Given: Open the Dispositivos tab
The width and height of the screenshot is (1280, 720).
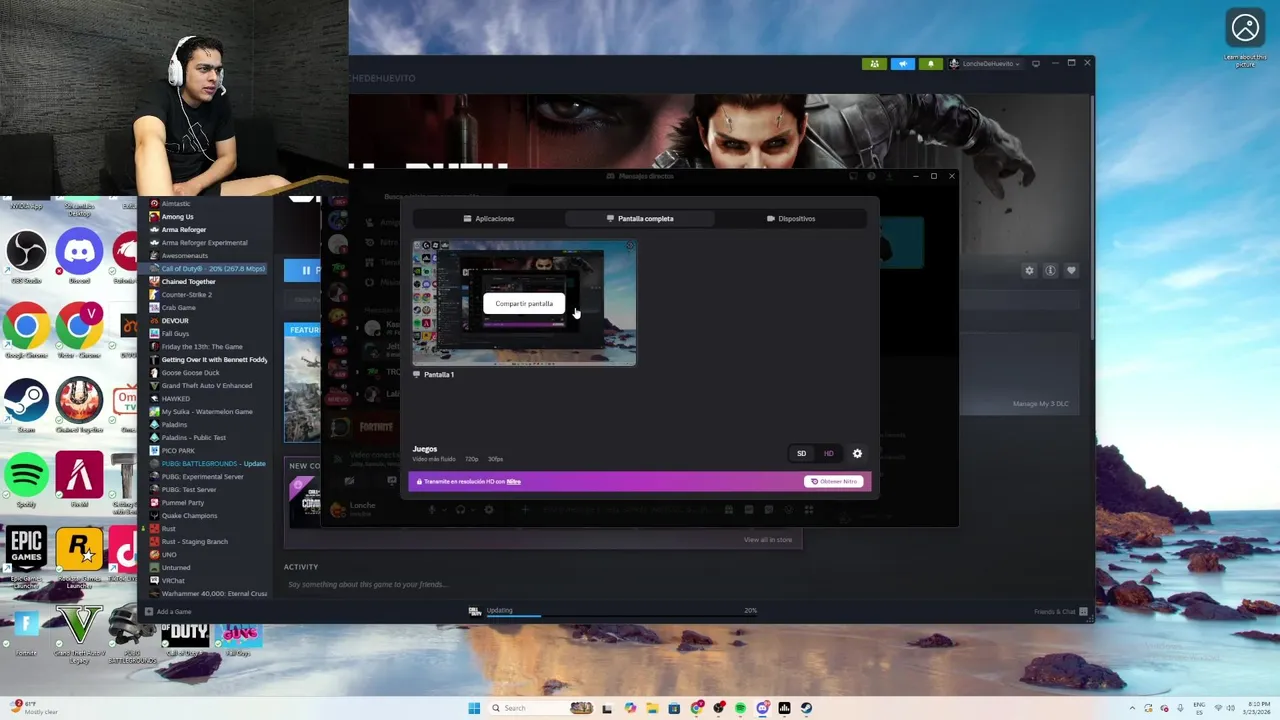Looking at the screenshot, I should point(791,218).
